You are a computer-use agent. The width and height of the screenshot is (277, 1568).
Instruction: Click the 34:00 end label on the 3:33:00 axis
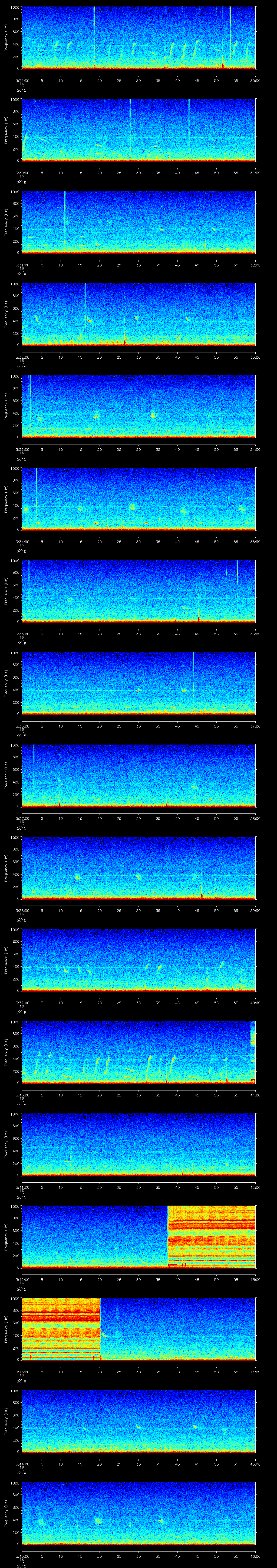pos(255,449)
